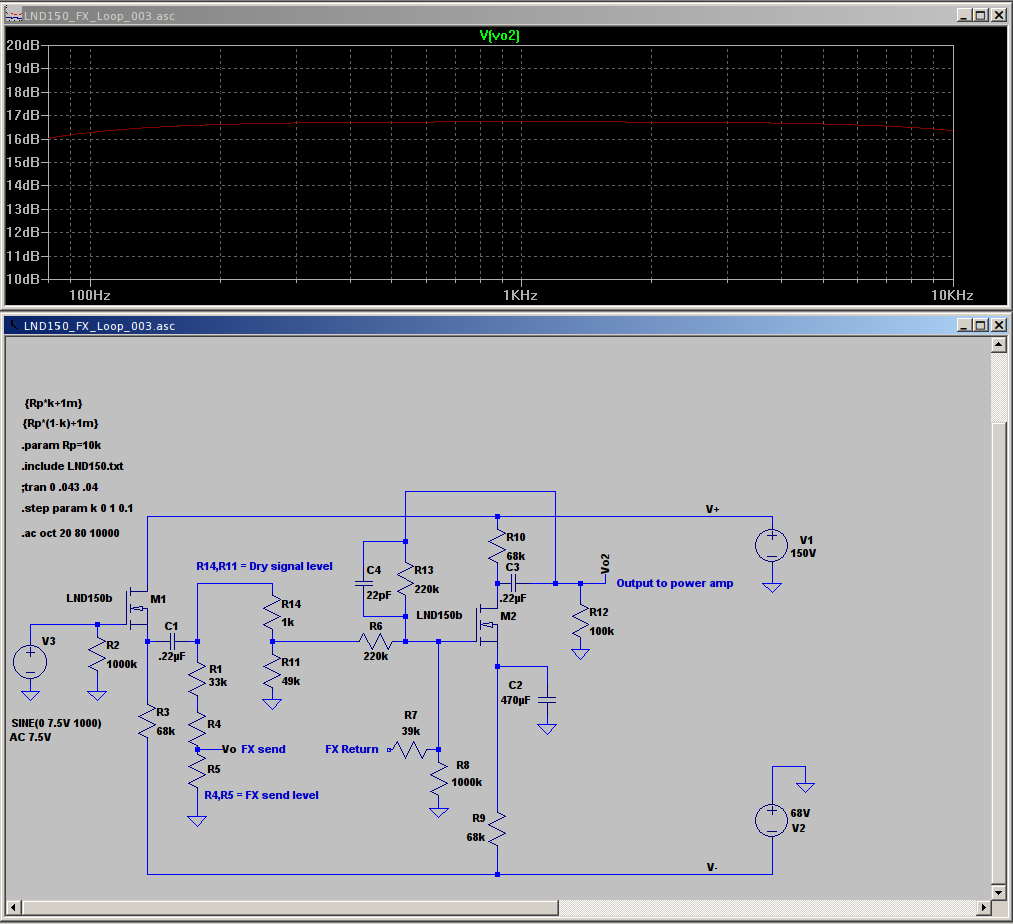This screenshot has width=1013, height=924.
Task: Click the {Rp*(1-k)+1m} expression text
Action: (61, 424)
